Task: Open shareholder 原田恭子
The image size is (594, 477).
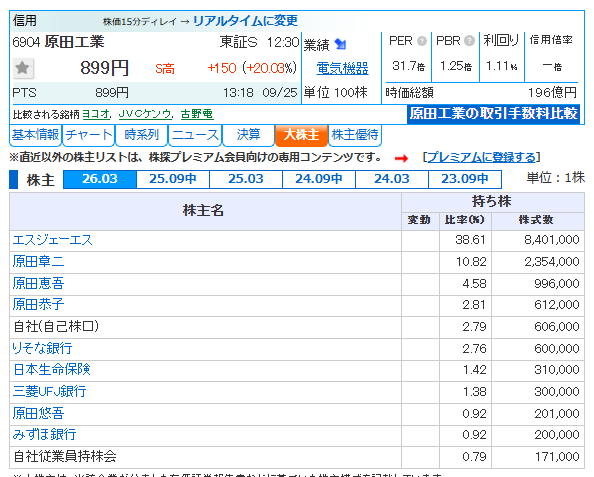Action: click(38, 305)
